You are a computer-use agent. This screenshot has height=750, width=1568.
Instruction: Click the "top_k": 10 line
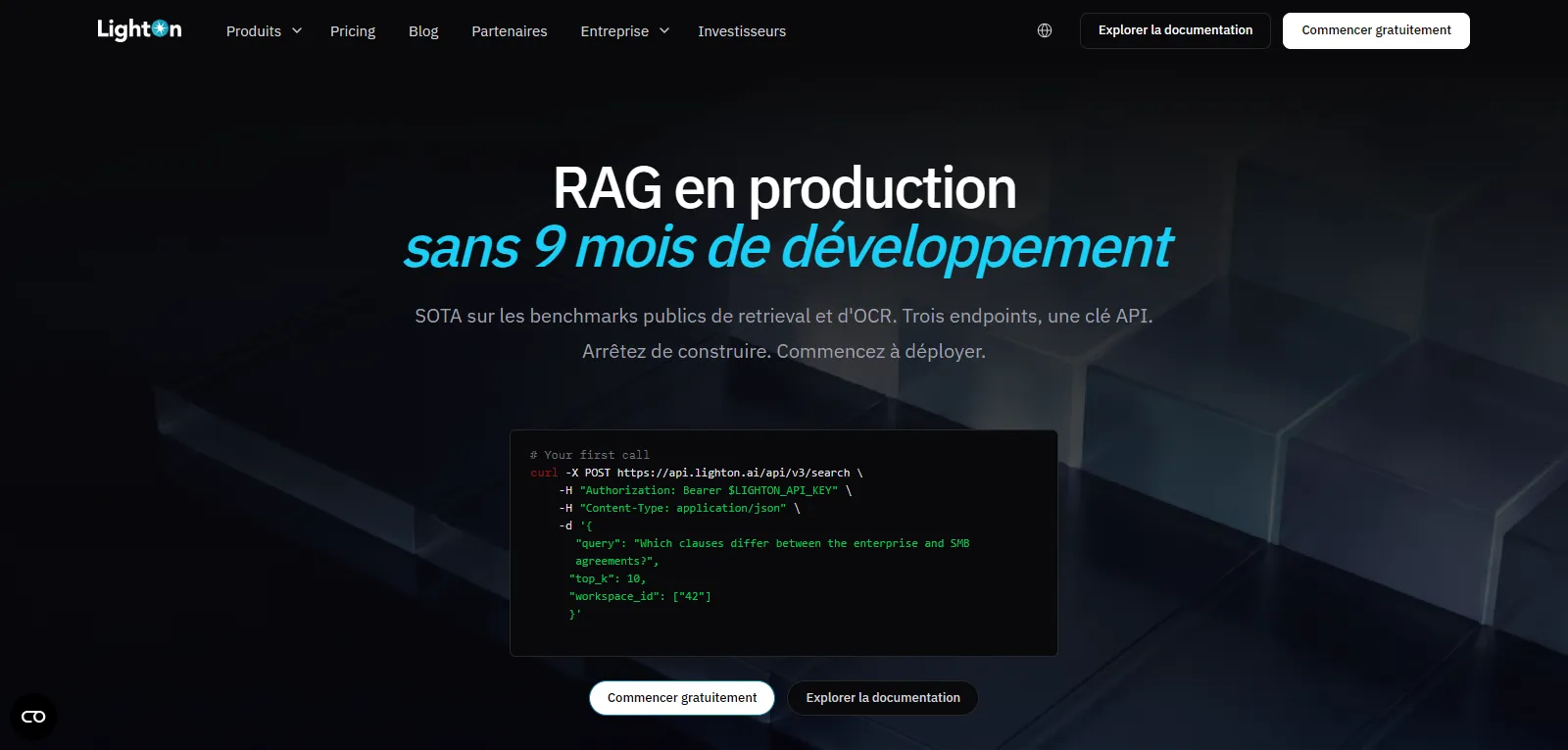[x=608, y=578]
